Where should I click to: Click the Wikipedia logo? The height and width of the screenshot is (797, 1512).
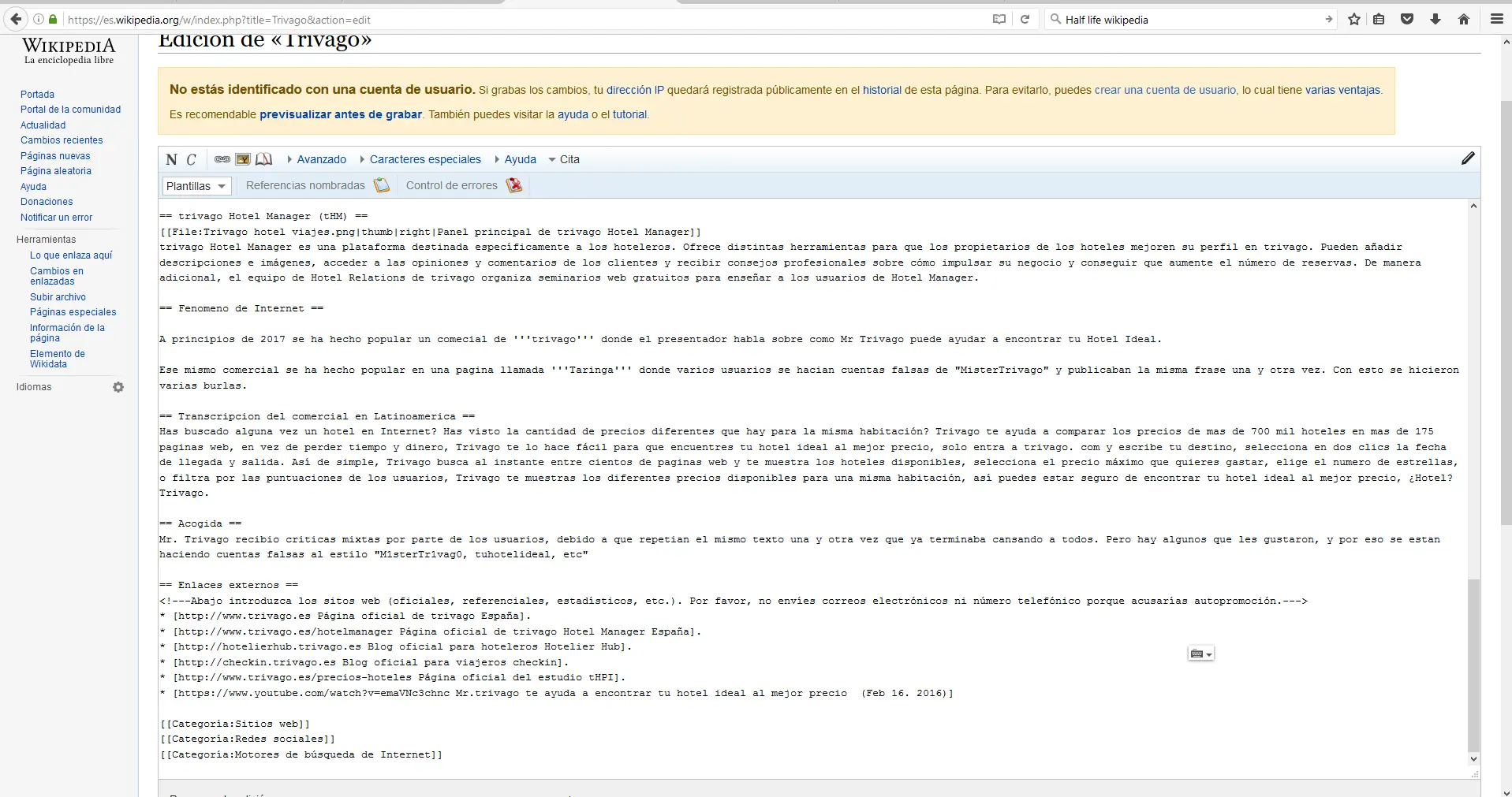tap(69, 51)
